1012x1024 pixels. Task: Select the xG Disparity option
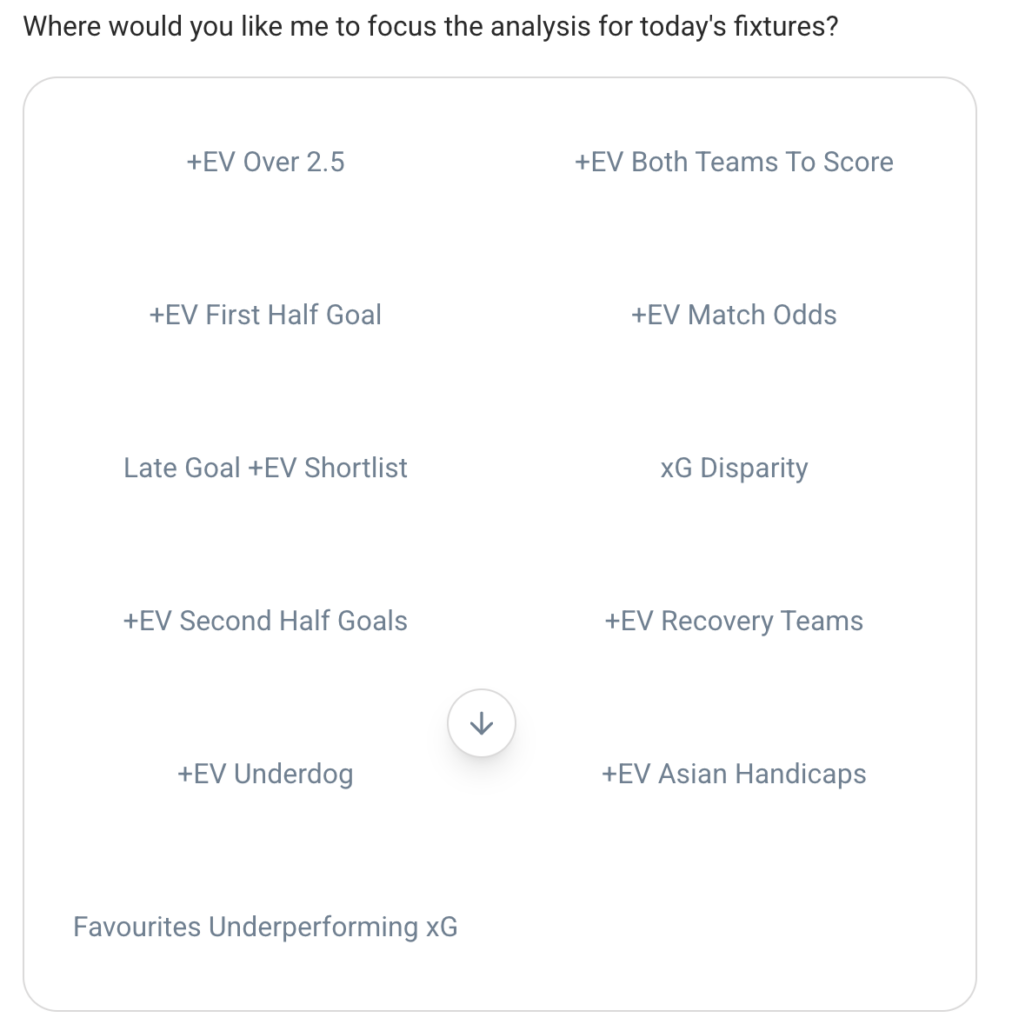tap(733, 468)
